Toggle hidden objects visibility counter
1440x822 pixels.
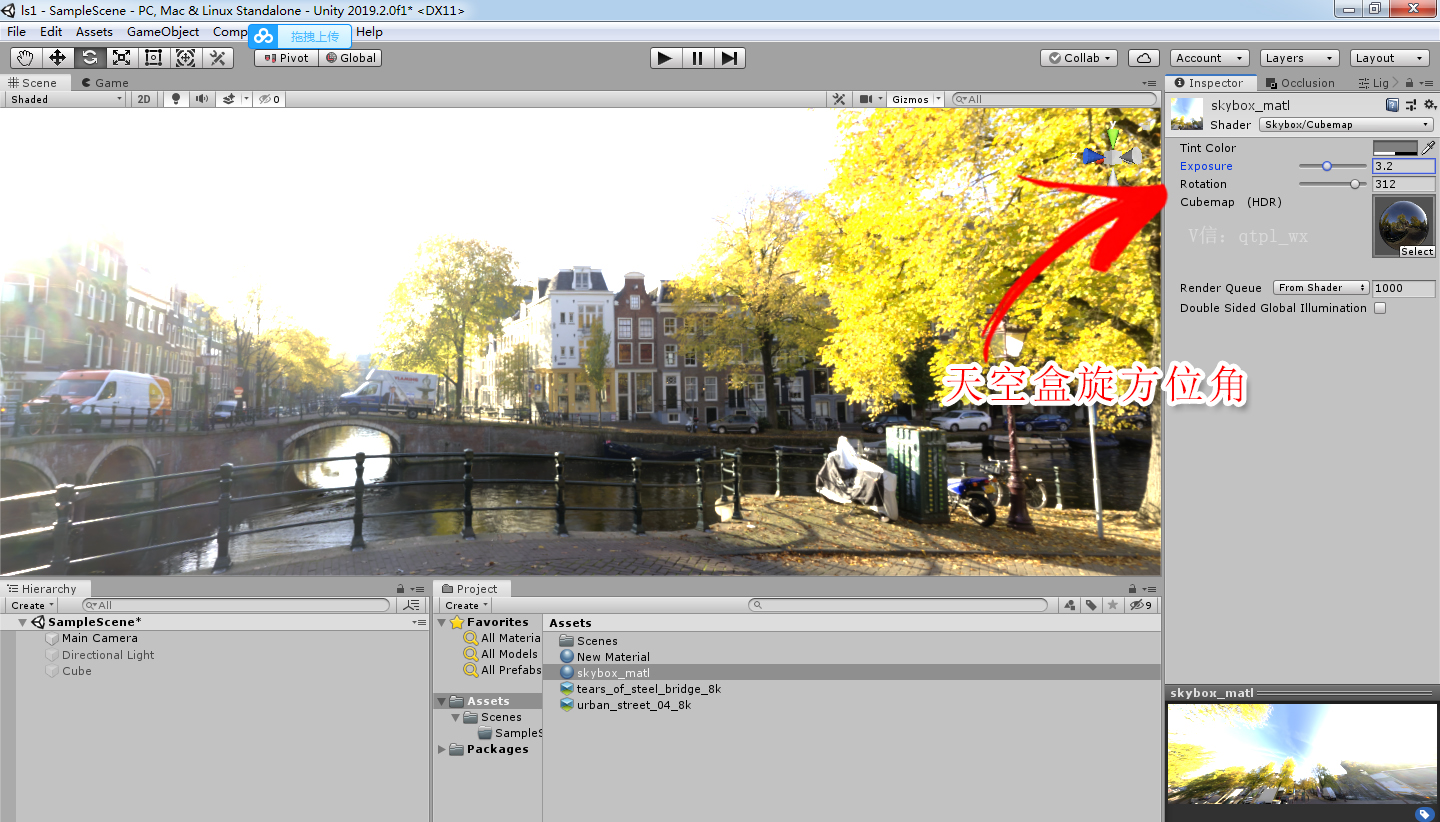(270, 99)
